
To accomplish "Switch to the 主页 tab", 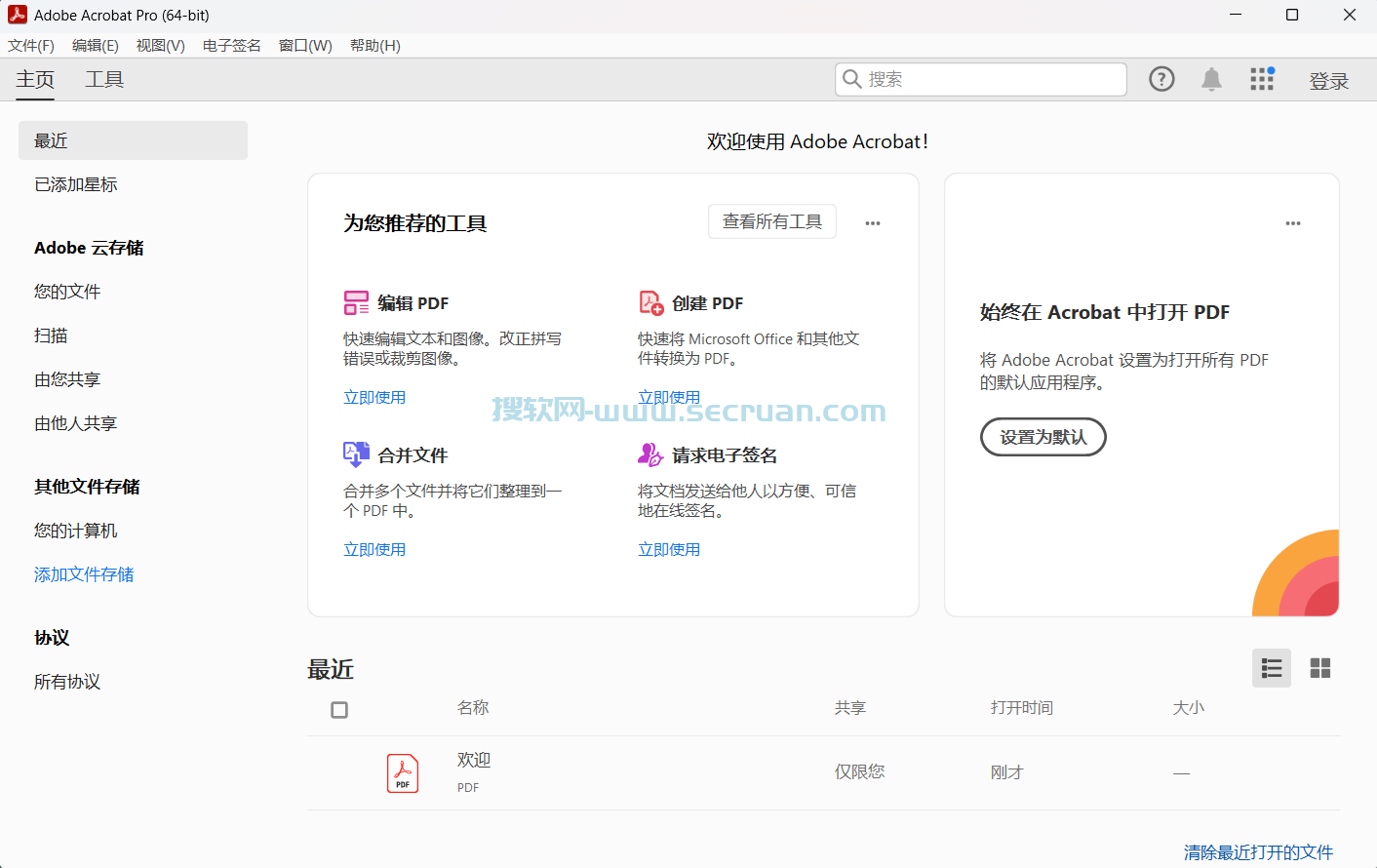I will click(35, 79).
